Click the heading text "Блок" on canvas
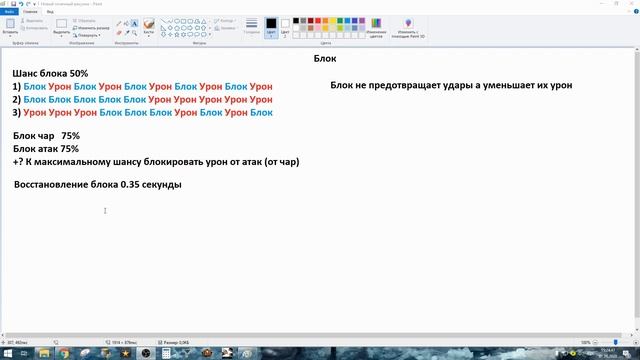 click(x=325, y=58)
